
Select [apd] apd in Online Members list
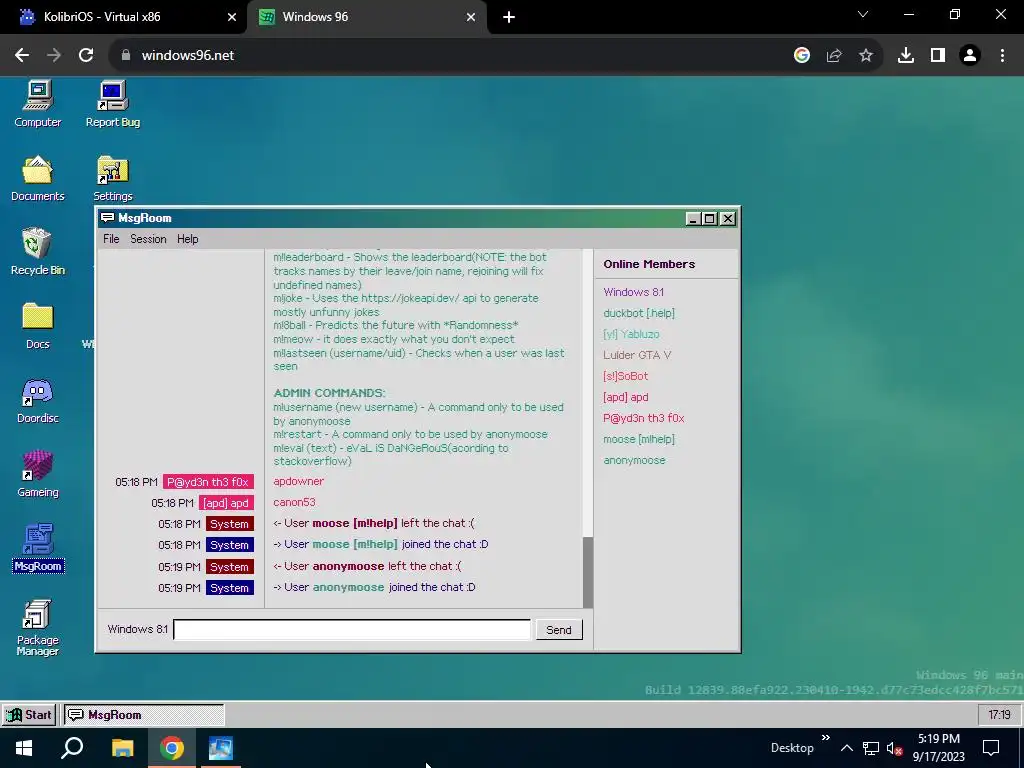click(x=626, y=396)
